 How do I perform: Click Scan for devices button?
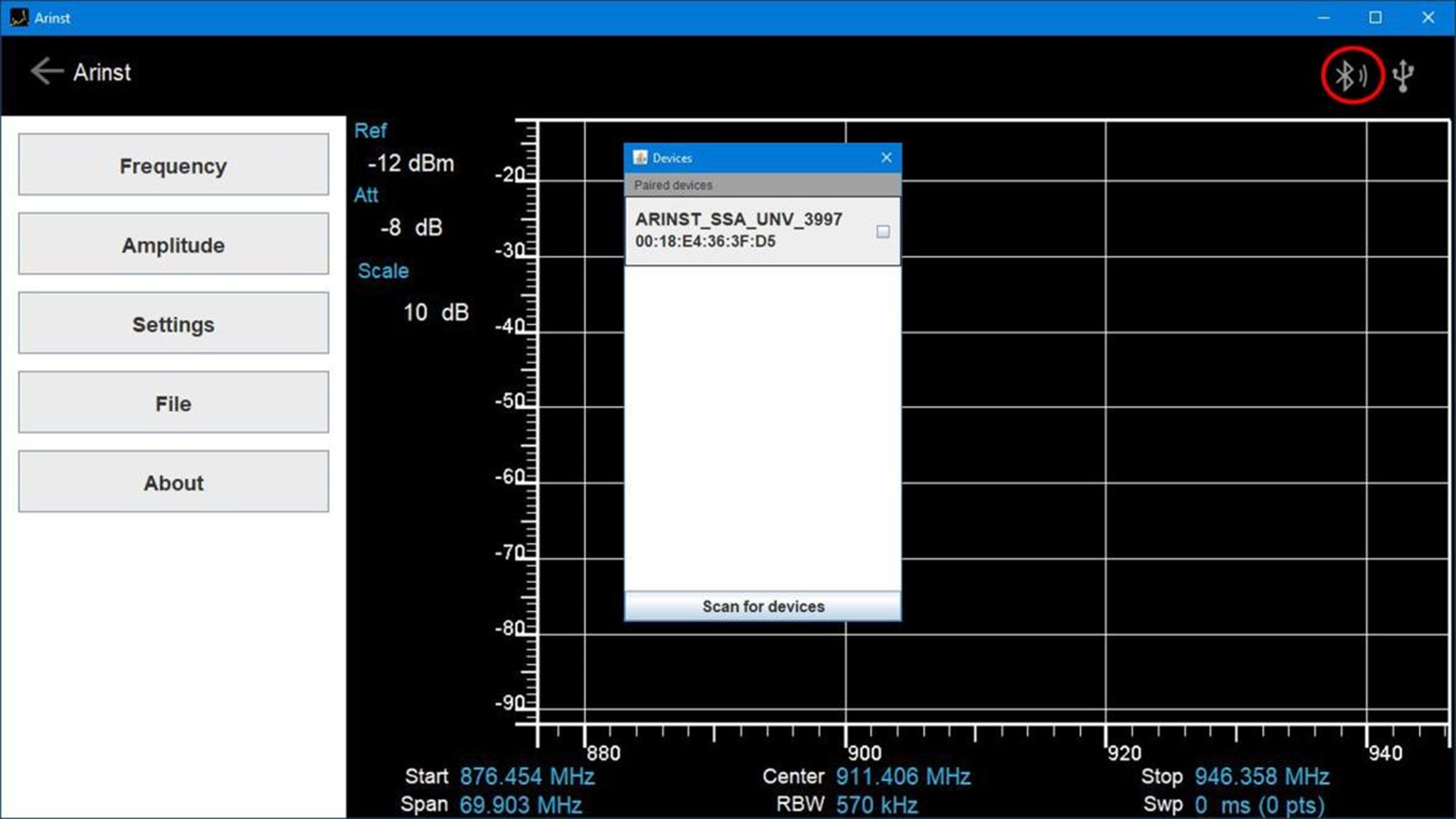(763, 607)
